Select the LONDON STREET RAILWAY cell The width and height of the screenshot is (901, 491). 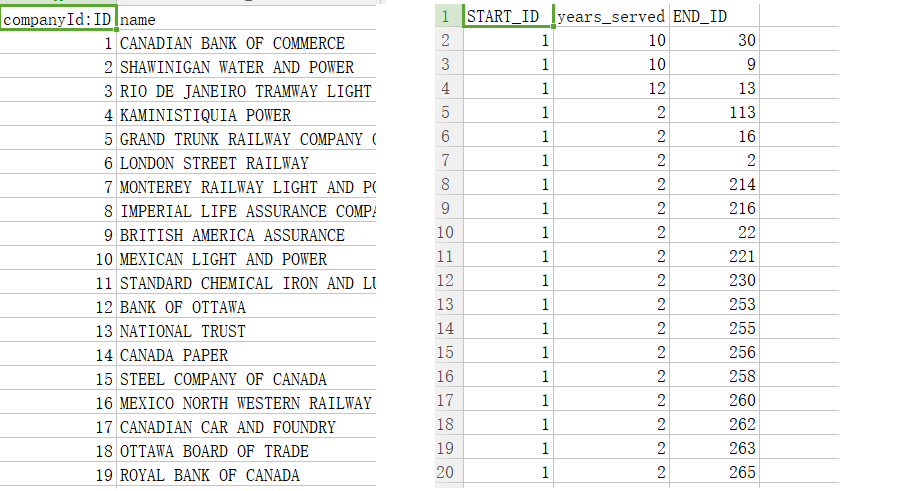coord(247,163)
